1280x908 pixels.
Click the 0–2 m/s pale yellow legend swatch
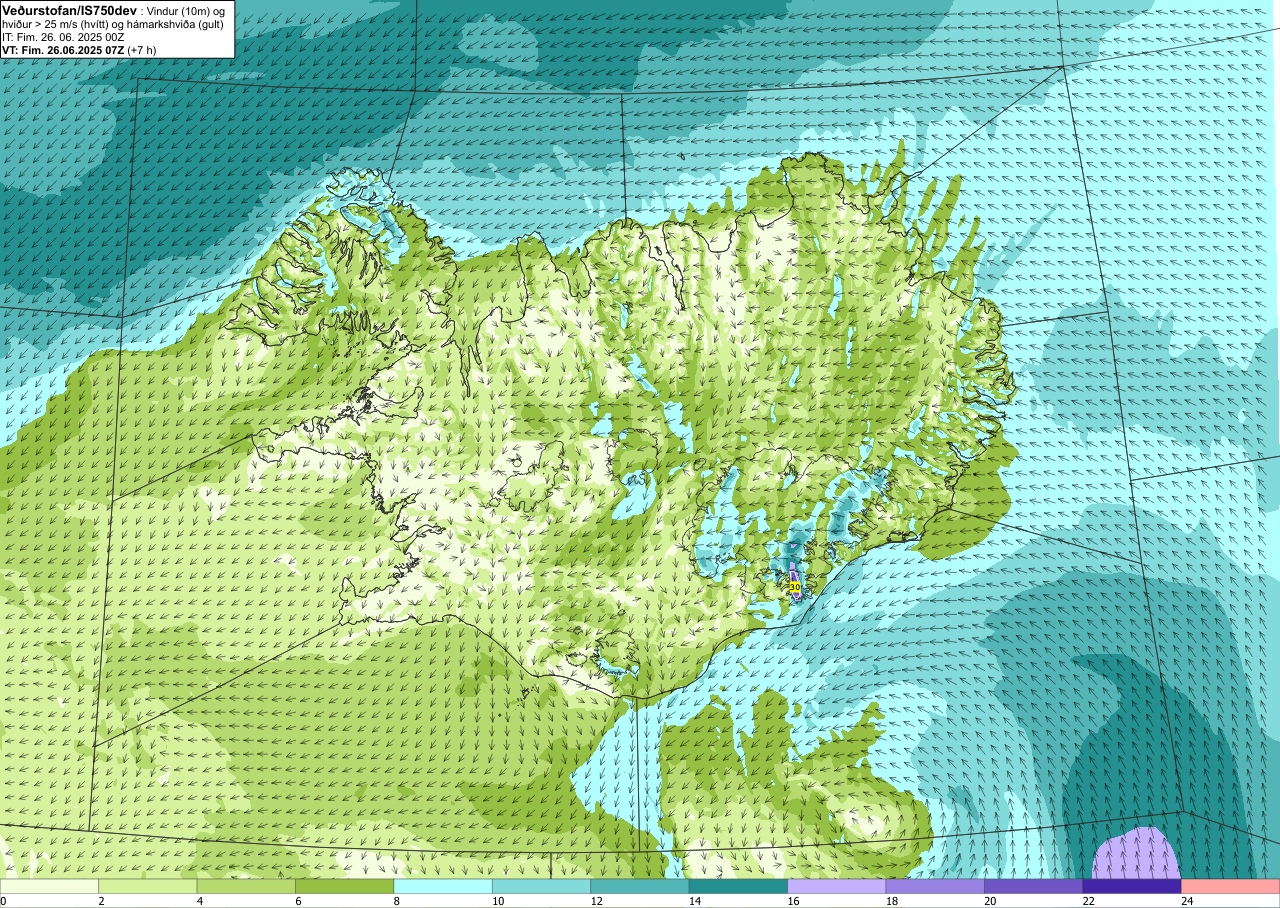pyautogui.click(x=49, y=886)
